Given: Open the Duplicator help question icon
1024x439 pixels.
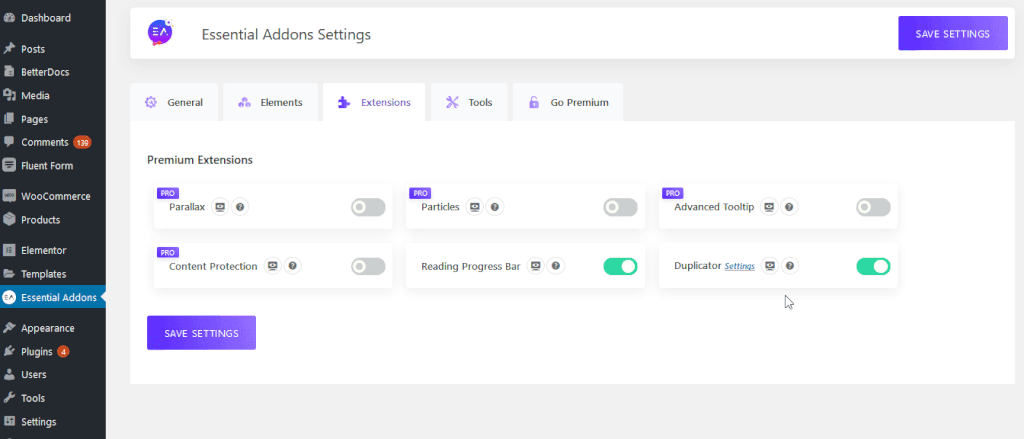Looking at the screenshot, I should [x=790, y=266].
